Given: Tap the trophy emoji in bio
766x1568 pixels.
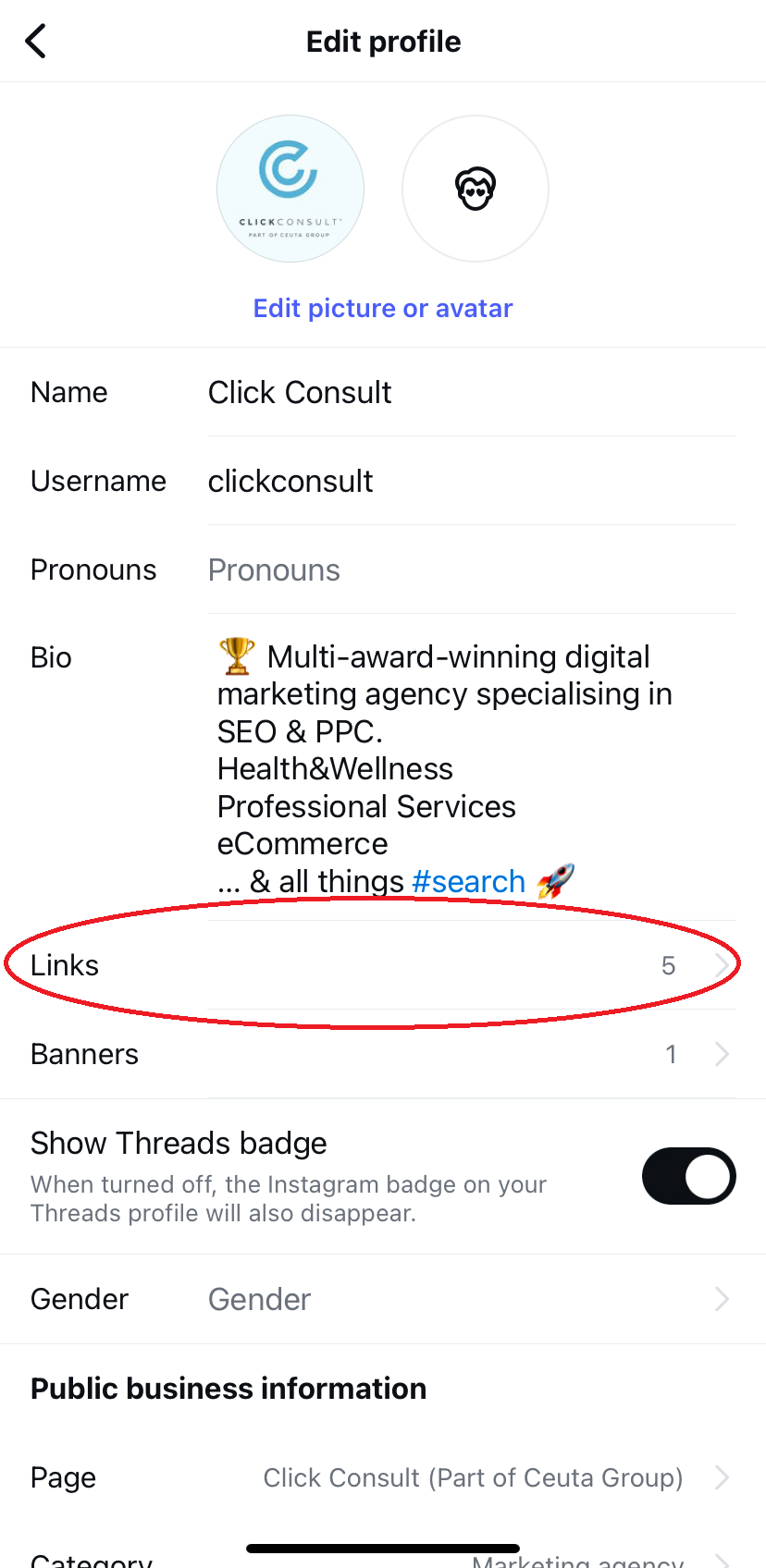Looking at the screenshot, I should (x=237, y=656).
